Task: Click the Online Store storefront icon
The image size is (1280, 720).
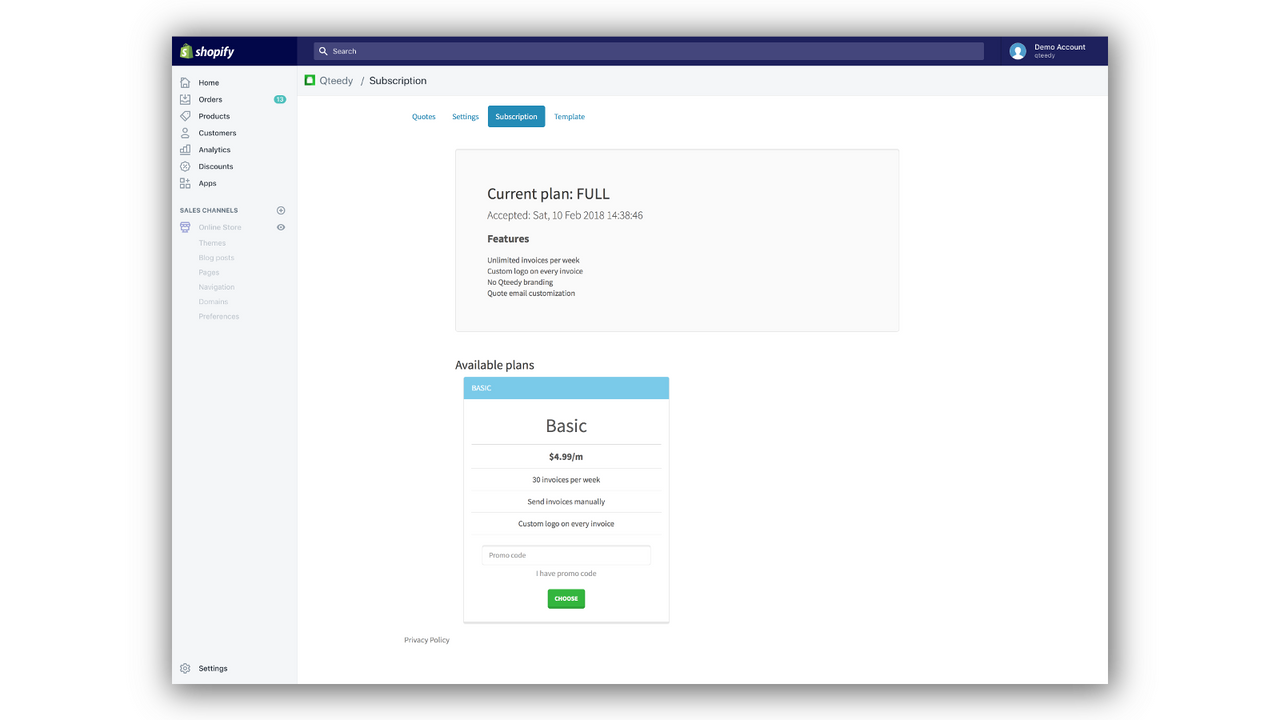Action: point(185,227)
